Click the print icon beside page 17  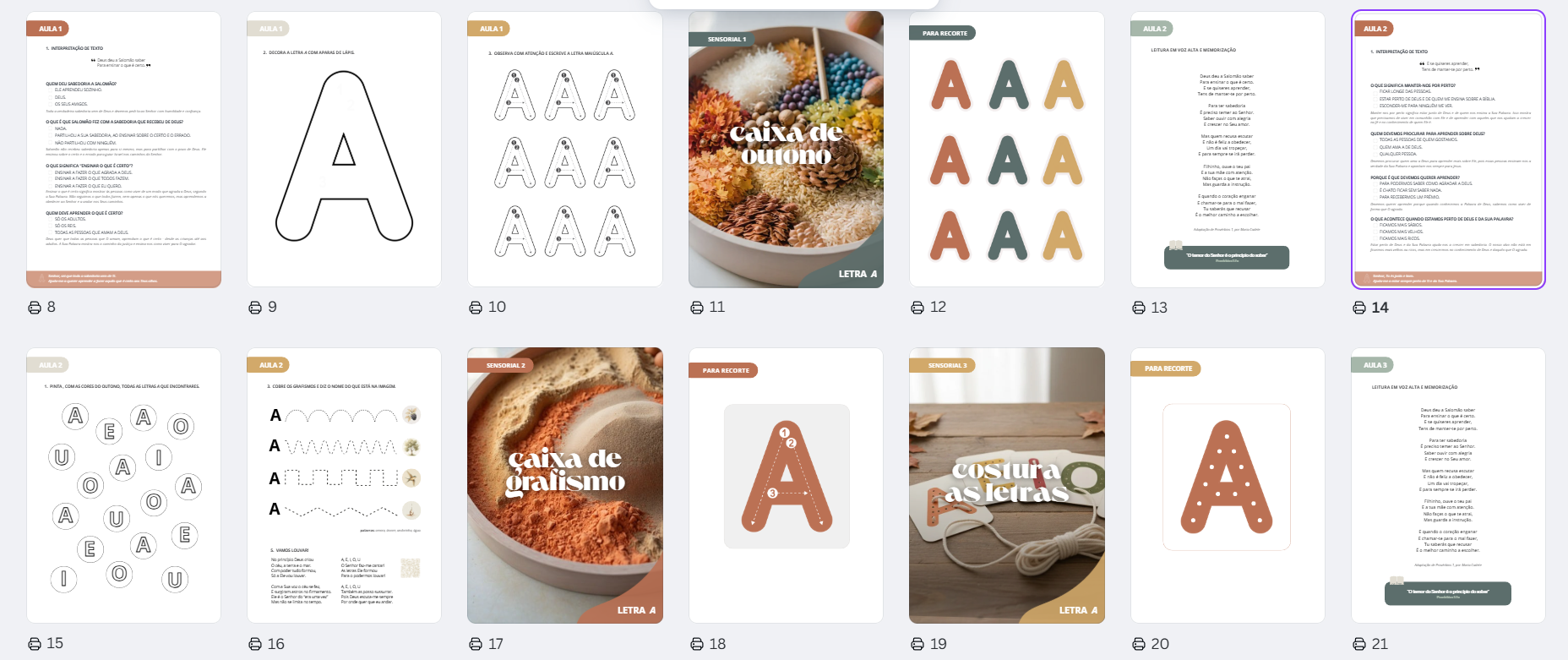(476, 644)
